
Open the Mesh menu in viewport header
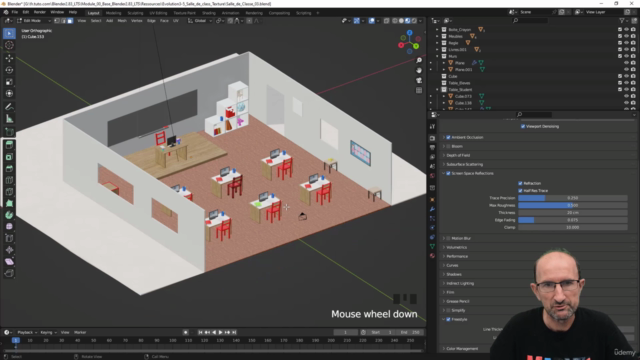coord(122,20)
